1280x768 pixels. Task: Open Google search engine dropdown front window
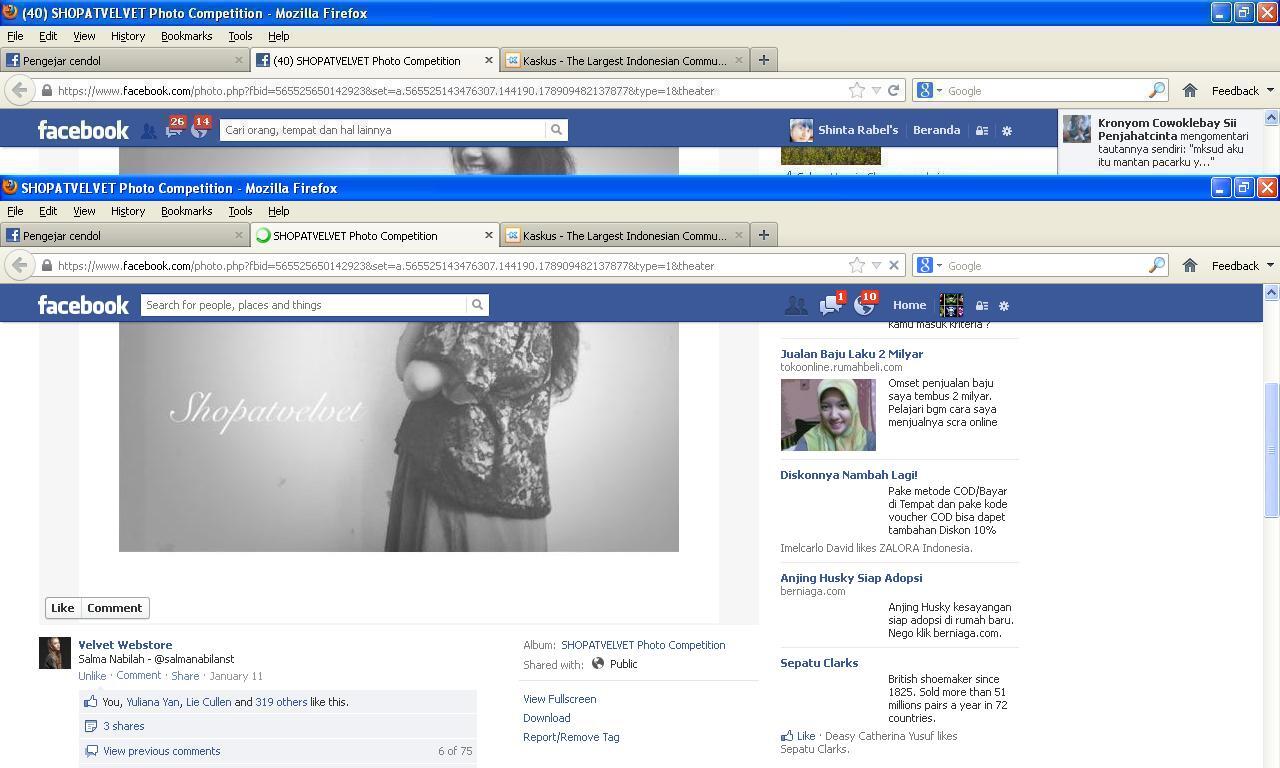929,266
